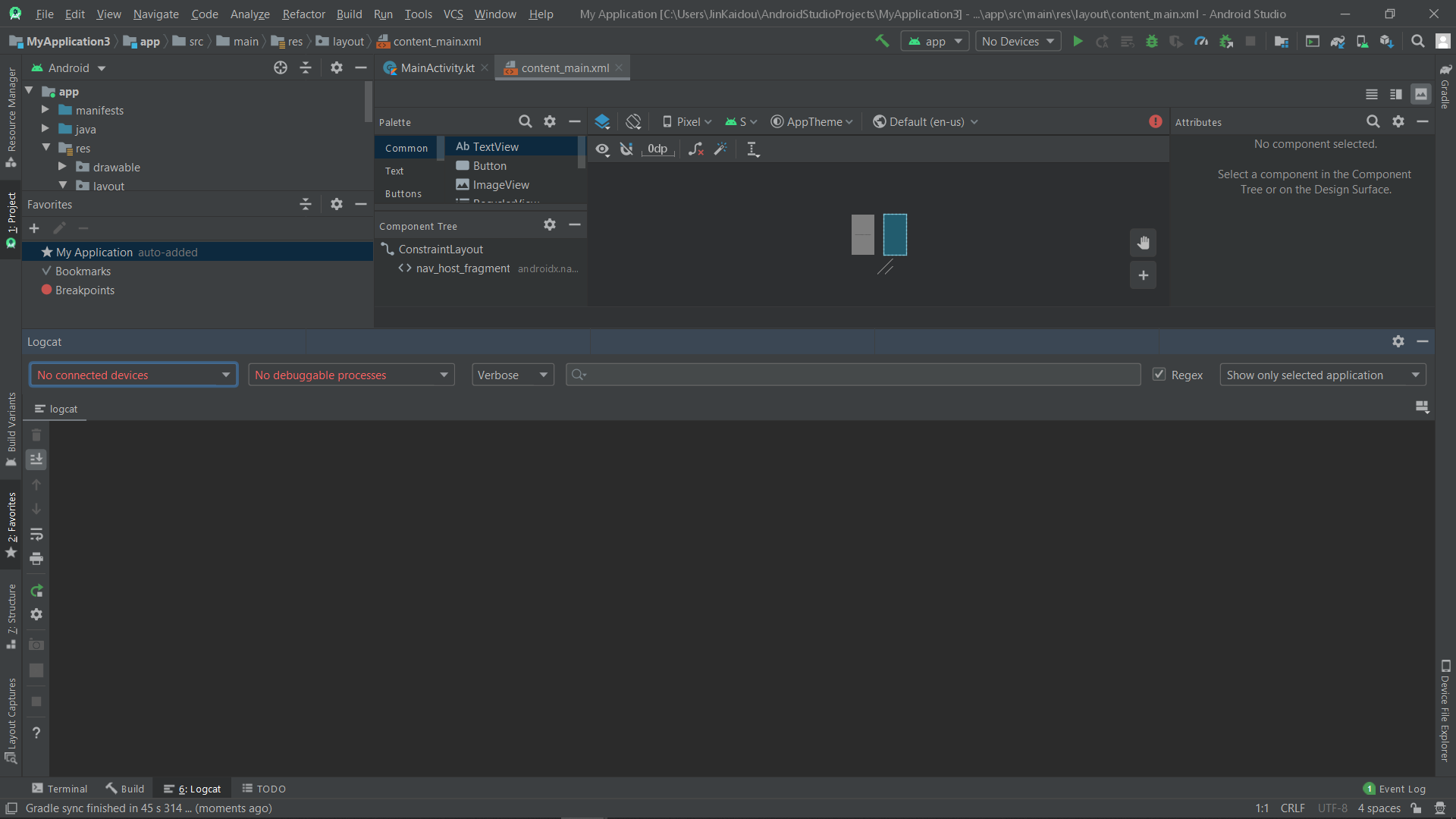
Task: Click the Infer Constraints magic wand icon
Action: (x=720, y=149)
